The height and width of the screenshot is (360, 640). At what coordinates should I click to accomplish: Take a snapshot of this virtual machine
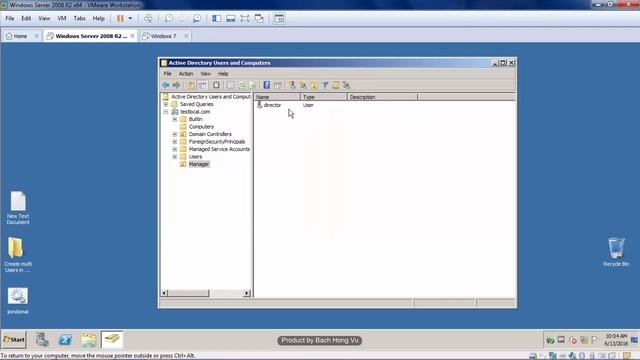pos(169,18)
